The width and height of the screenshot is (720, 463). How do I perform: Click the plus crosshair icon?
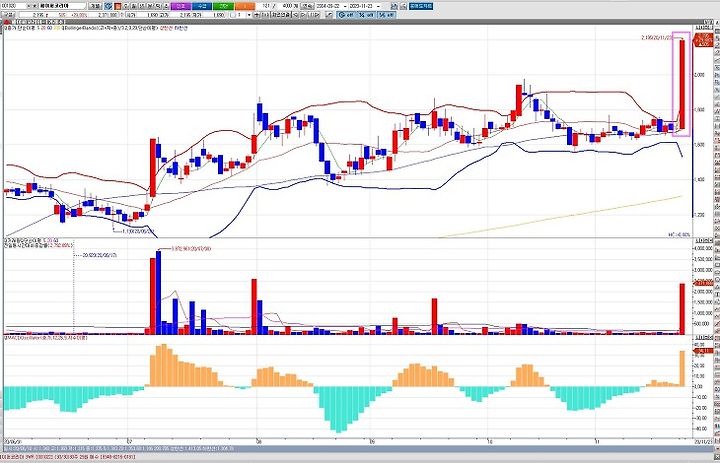pos(257,15)
